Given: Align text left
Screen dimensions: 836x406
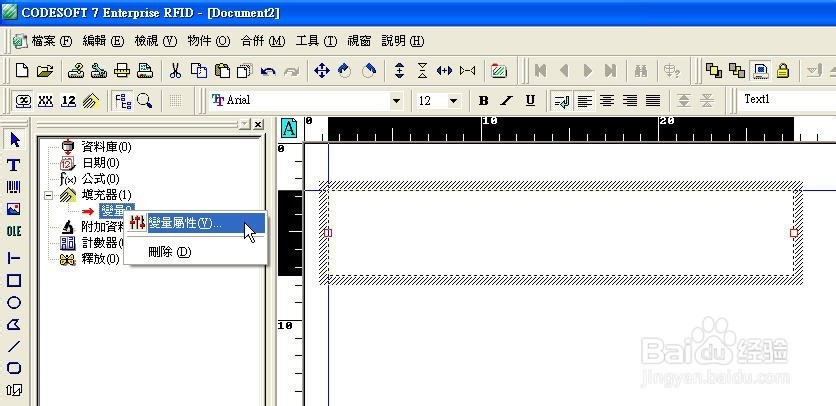Looking at the screenshot, I should [x=585, y=100].
